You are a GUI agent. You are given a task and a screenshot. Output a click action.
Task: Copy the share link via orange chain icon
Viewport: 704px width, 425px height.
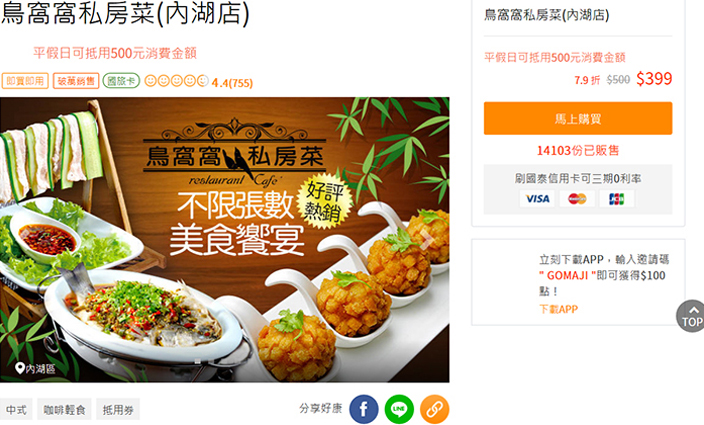click(x=435, y=409)
